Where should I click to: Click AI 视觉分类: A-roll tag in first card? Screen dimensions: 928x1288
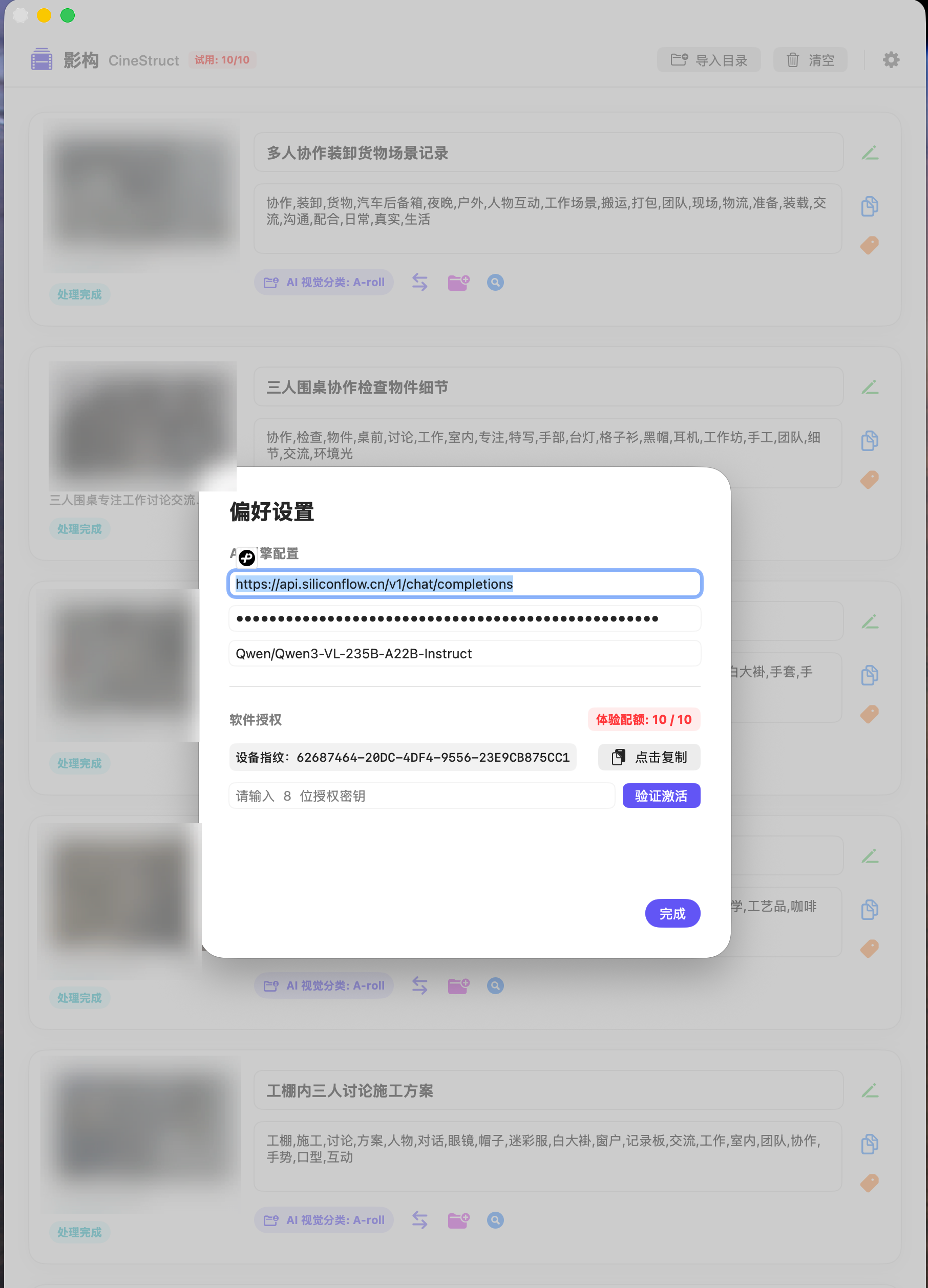coord(324,282)
